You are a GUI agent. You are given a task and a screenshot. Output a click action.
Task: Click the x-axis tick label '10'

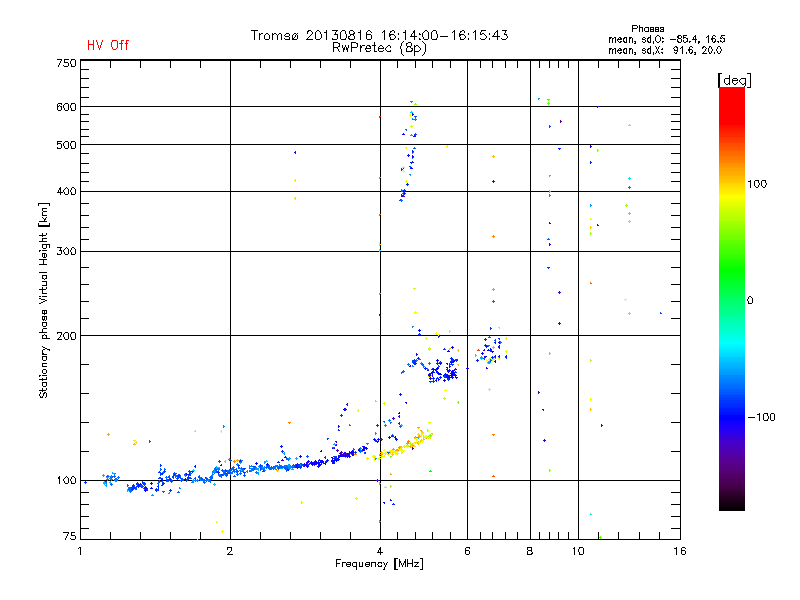click(x=578, y=551)
